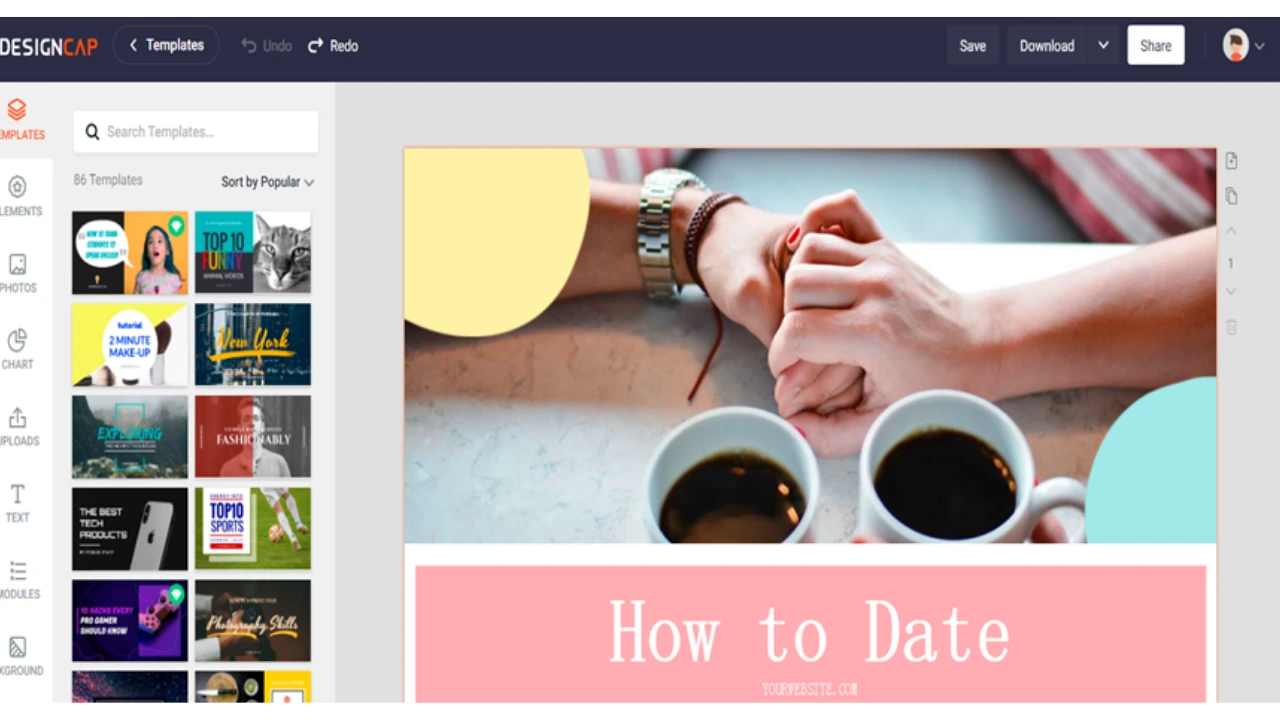Open the Templates sidebar tab
This screenshot has width=1280, height=720.
[20, 120]
